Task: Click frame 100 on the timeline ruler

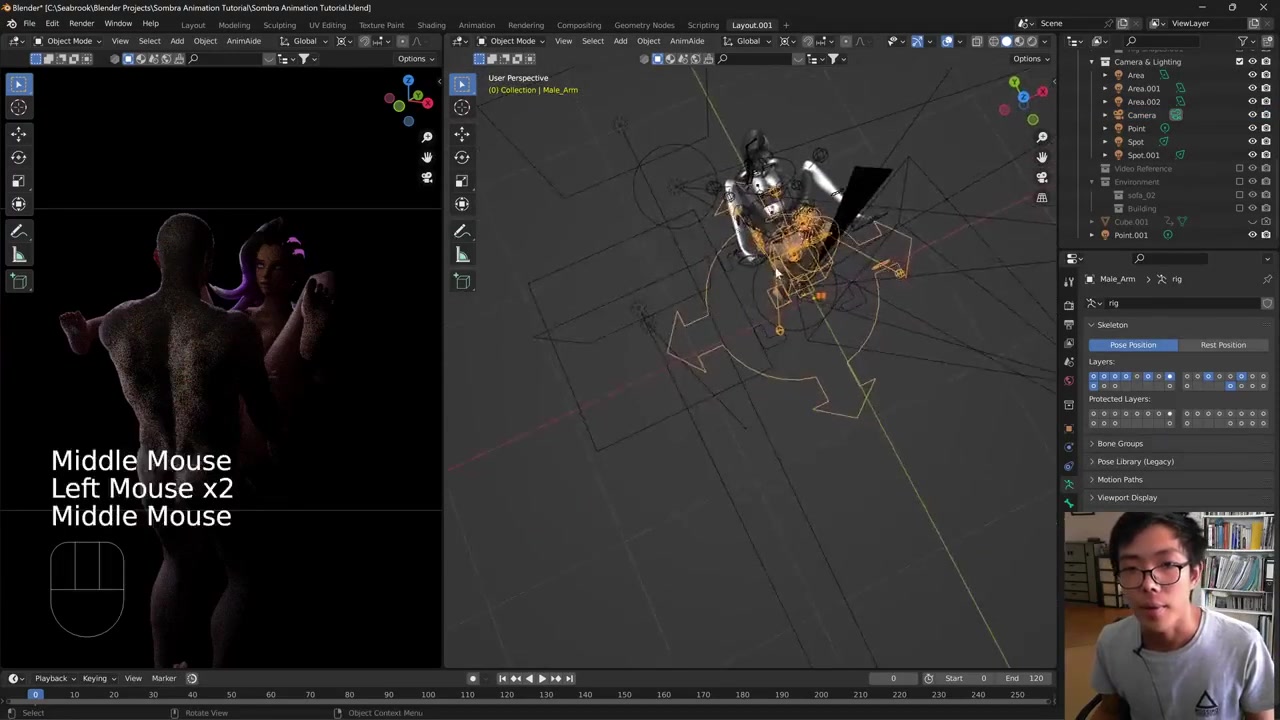Action: 428,695
